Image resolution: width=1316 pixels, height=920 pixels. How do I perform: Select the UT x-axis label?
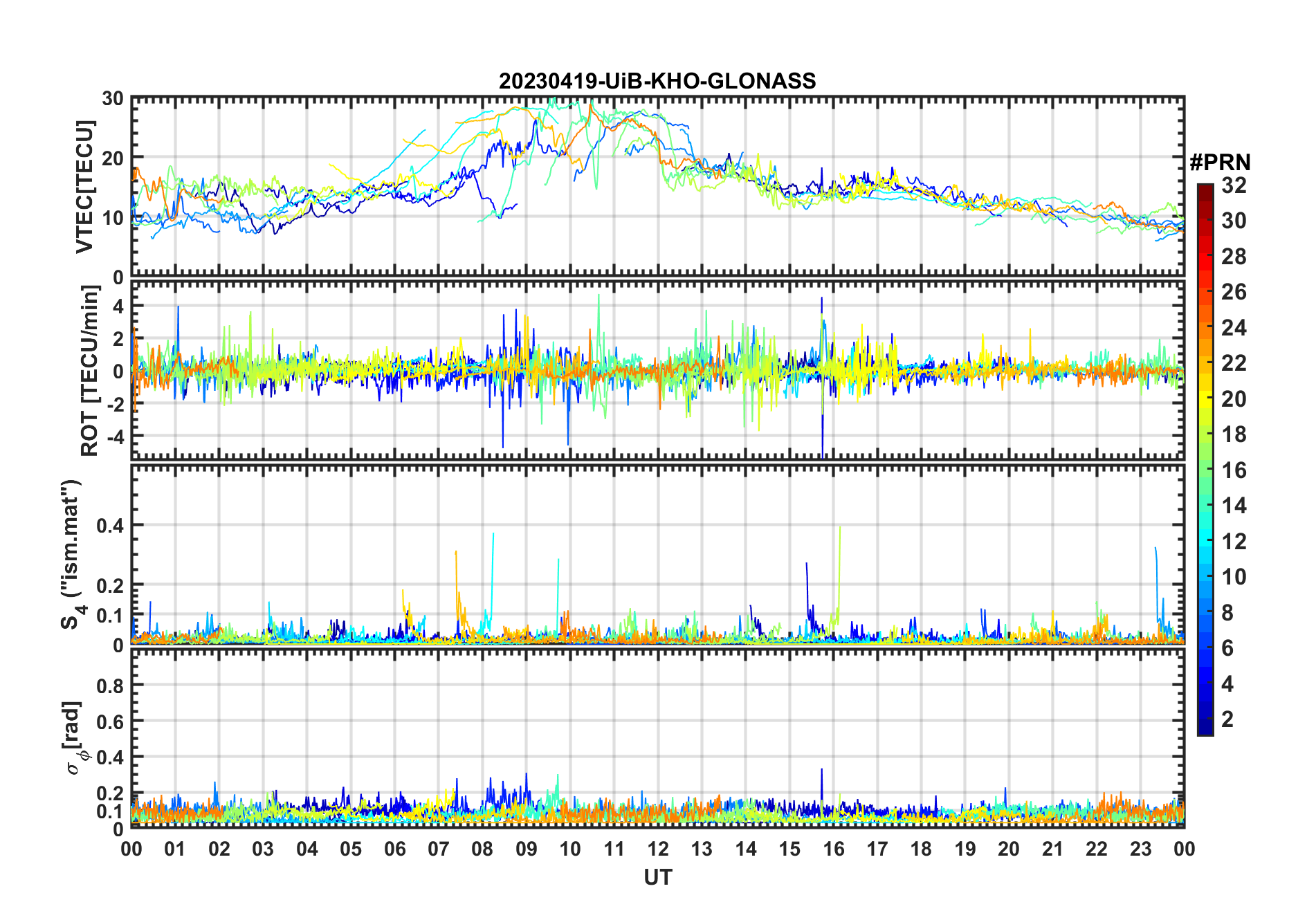click(x=657, y=878)
